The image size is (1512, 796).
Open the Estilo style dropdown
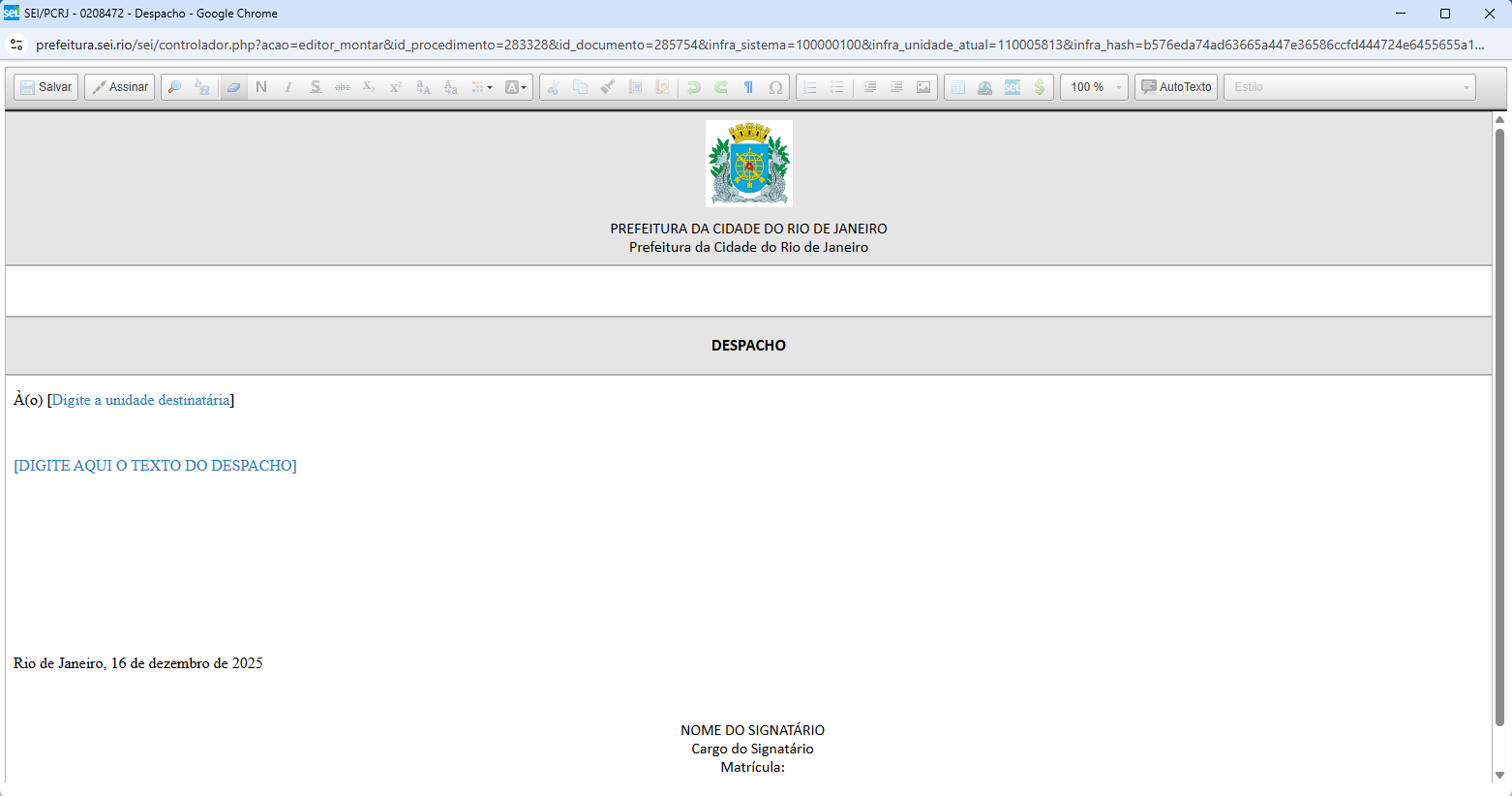1349,87
